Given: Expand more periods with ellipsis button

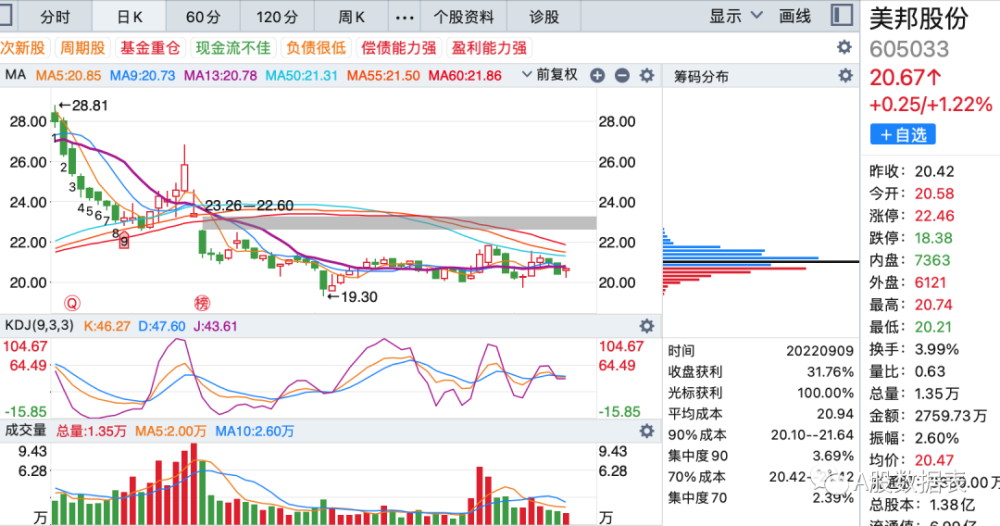Looking at the screenshot, I should coord(404,17).
